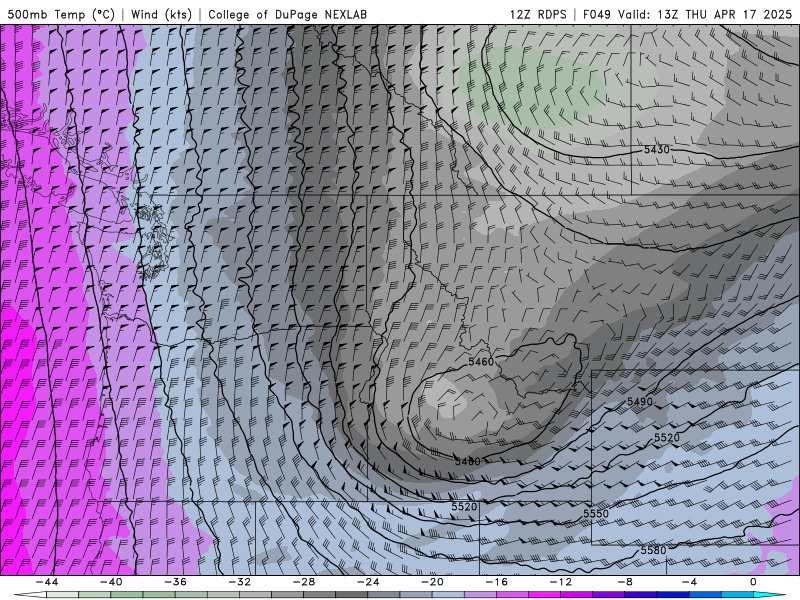Click the '12Z RDPS' model run text

(538, 14)
